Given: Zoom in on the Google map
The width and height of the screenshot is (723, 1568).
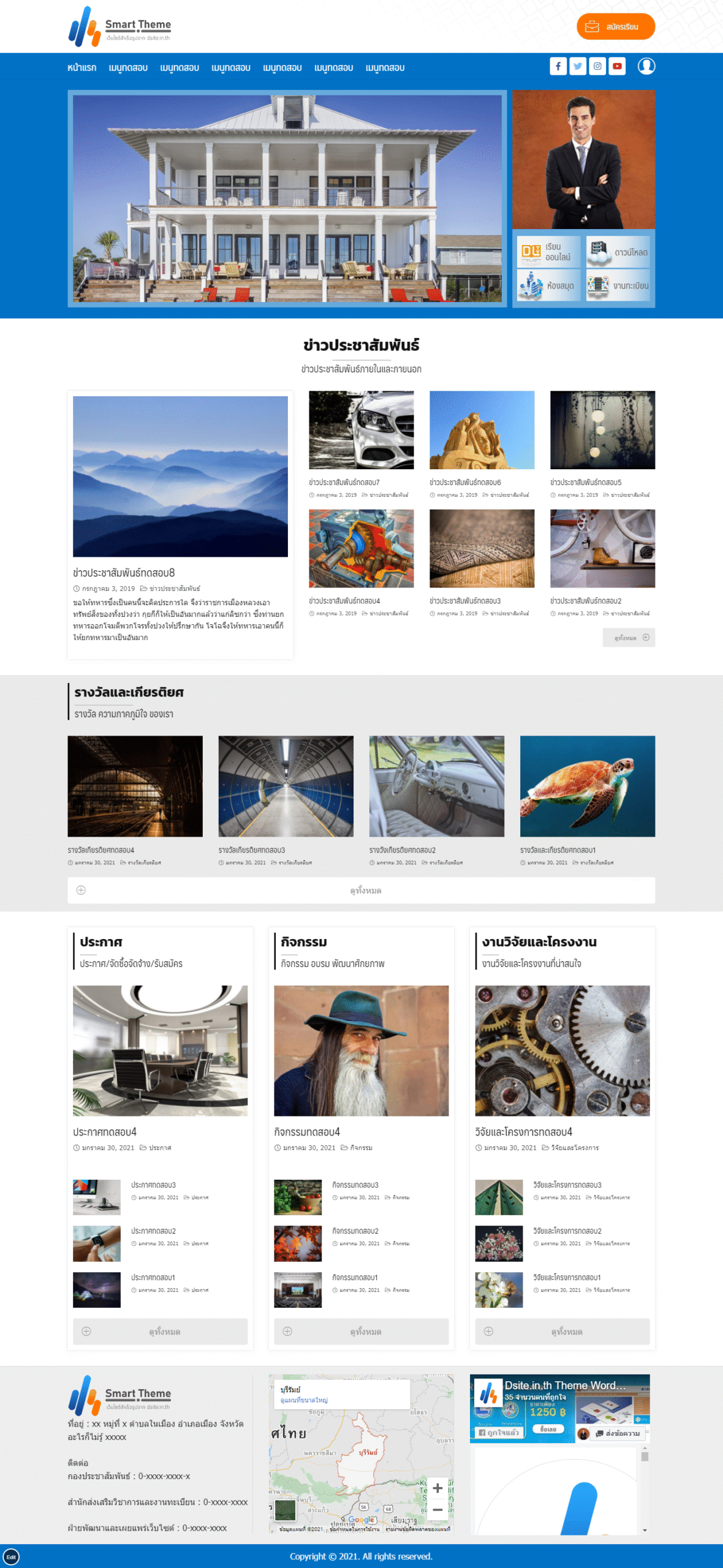Looking at the screenshot, I should [437, 1488].
